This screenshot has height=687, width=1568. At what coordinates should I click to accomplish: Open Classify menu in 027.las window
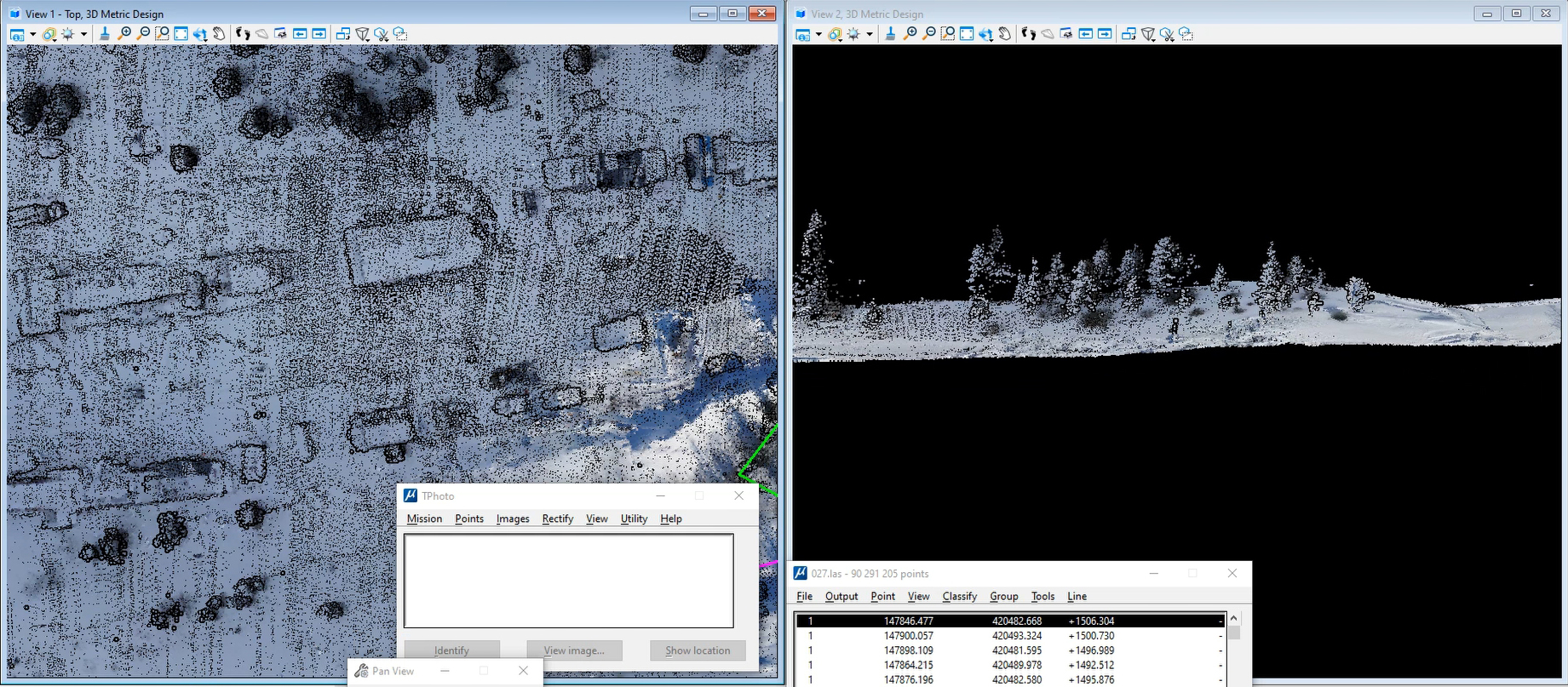click(960, 596)
